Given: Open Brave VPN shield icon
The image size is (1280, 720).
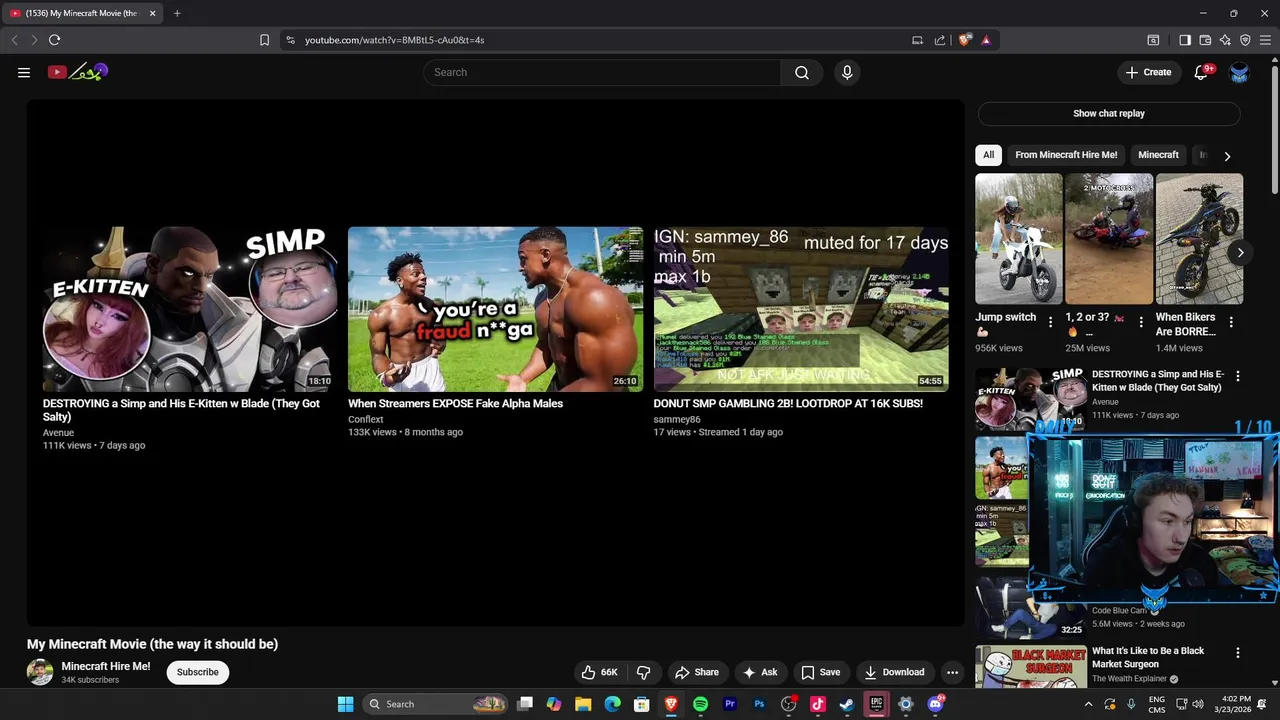Looking at the screenshot, I should pos(1245,40).
